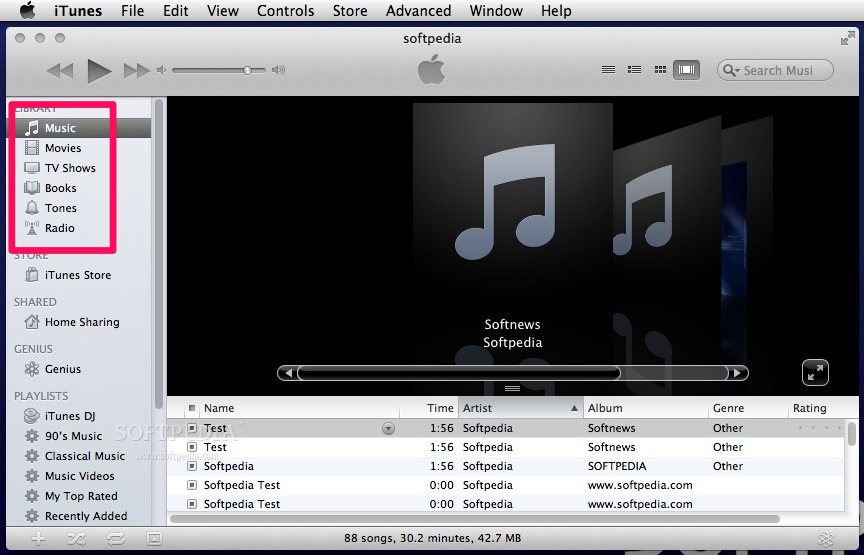The width and height of the screenshot is (864, 555).
Task: Click the Search Music field
Action: click(775, 71)
